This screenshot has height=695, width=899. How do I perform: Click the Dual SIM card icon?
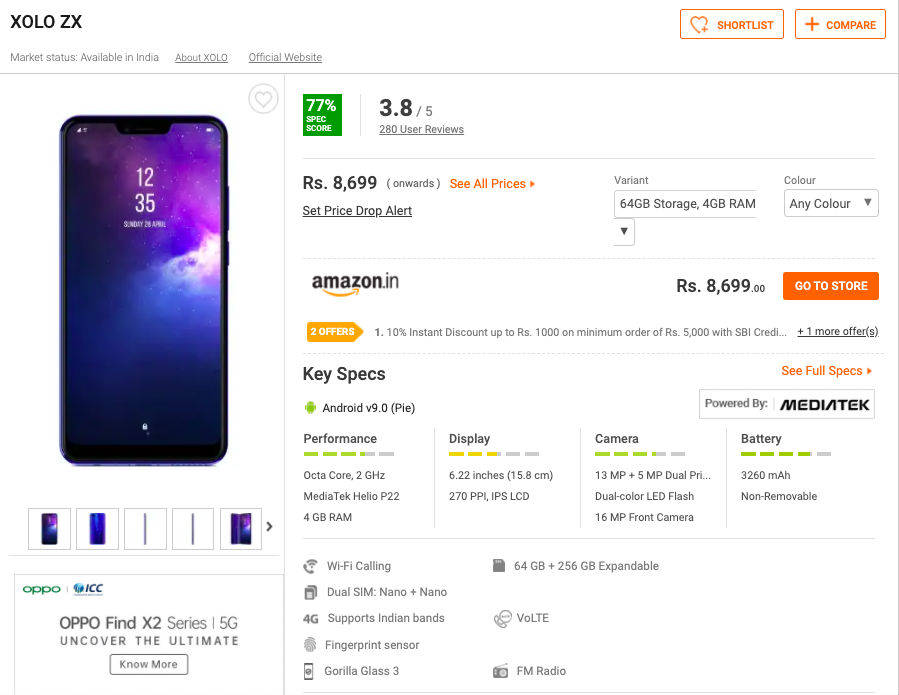tap(311, 592)
